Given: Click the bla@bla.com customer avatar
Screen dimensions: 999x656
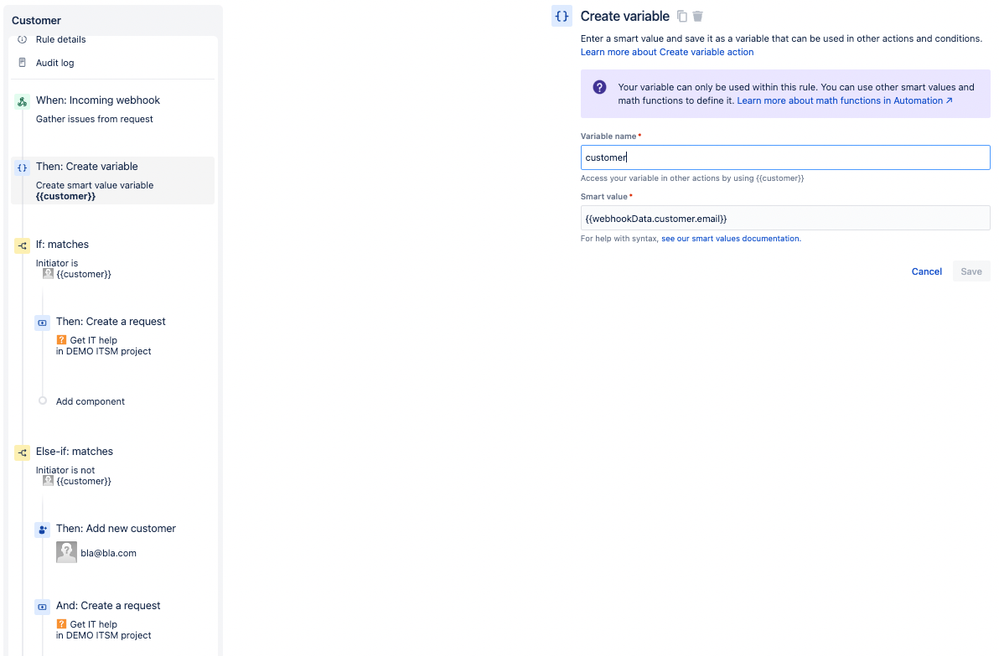Looking at the screenshot, I should click(x=66, y=551).
